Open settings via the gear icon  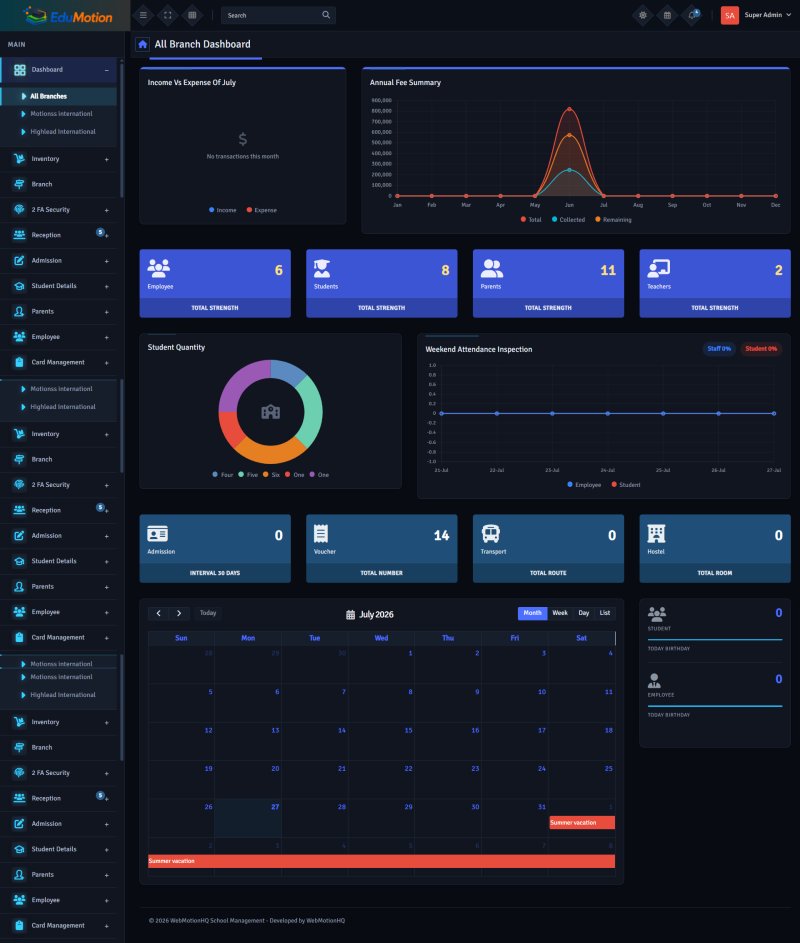(x=642, y=15)
